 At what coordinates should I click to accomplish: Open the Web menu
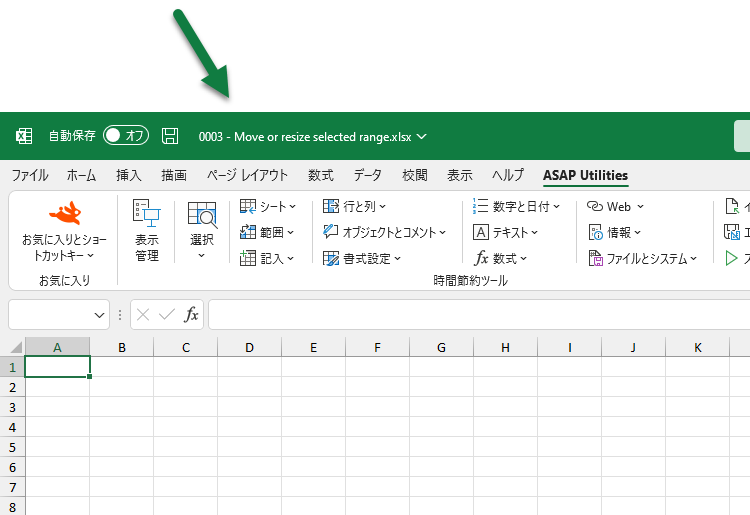[615, 207]
